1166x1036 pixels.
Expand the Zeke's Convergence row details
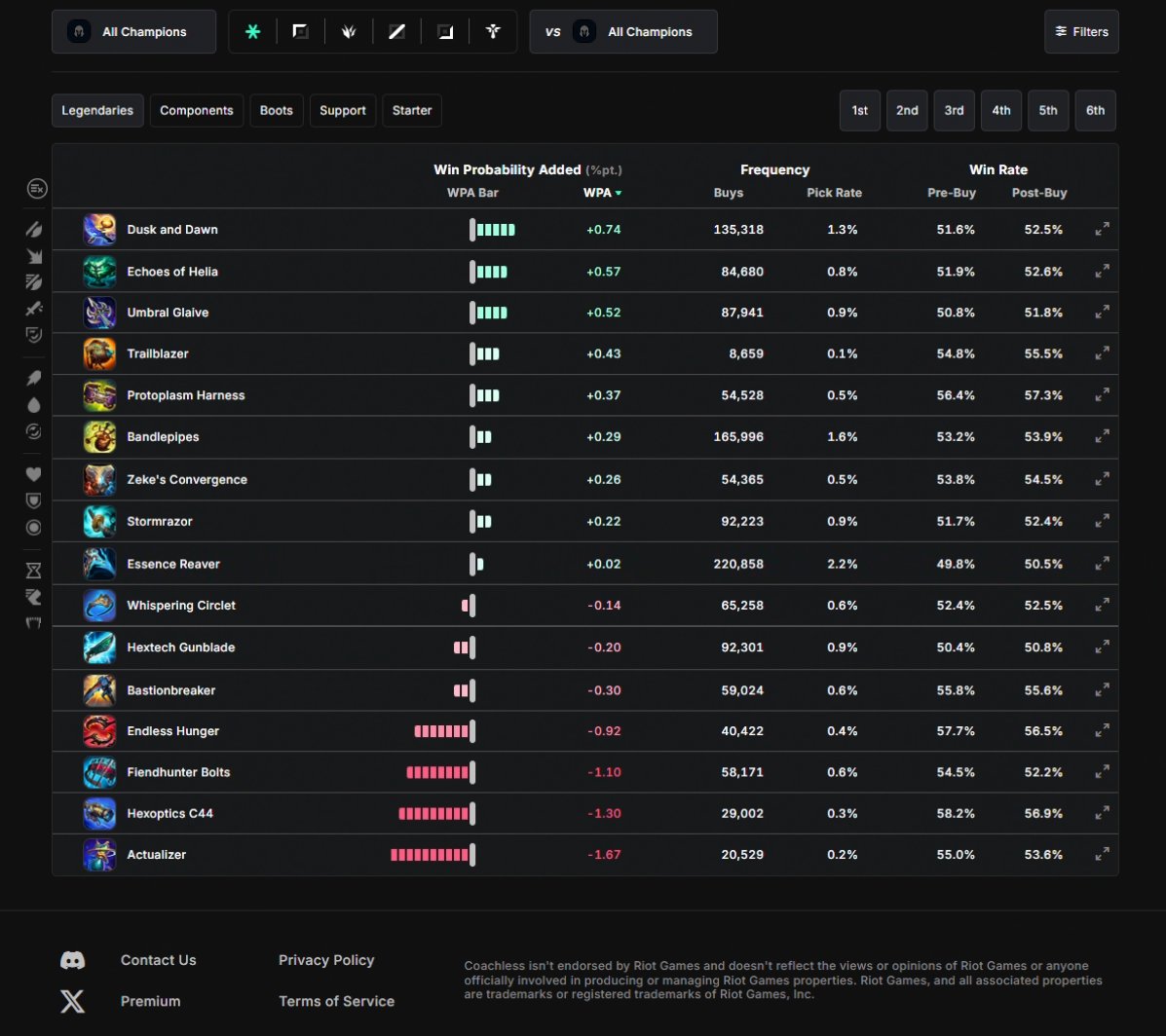coord(1102,479)
